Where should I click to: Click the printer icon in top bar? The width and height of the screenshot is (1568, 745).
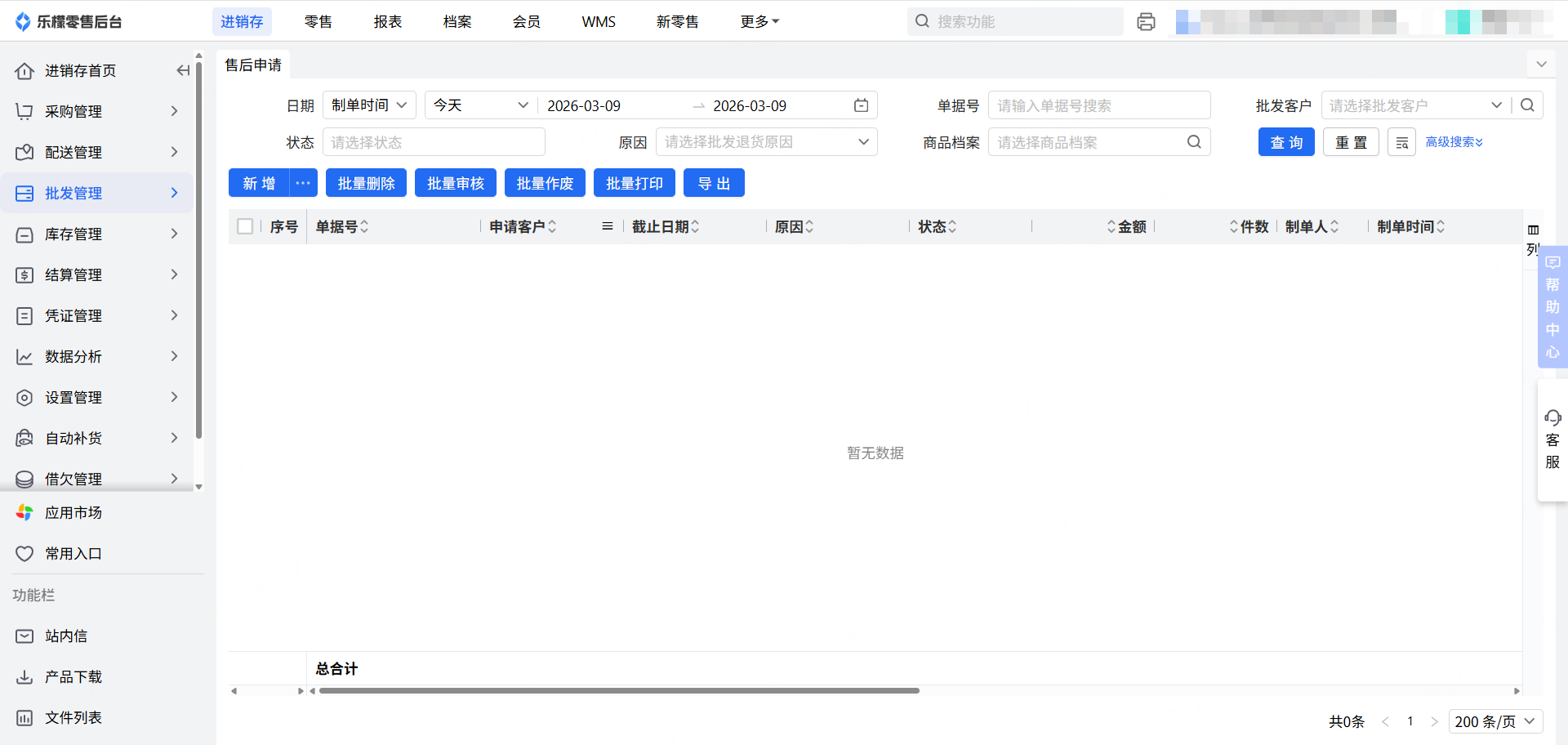[1146, 22]
